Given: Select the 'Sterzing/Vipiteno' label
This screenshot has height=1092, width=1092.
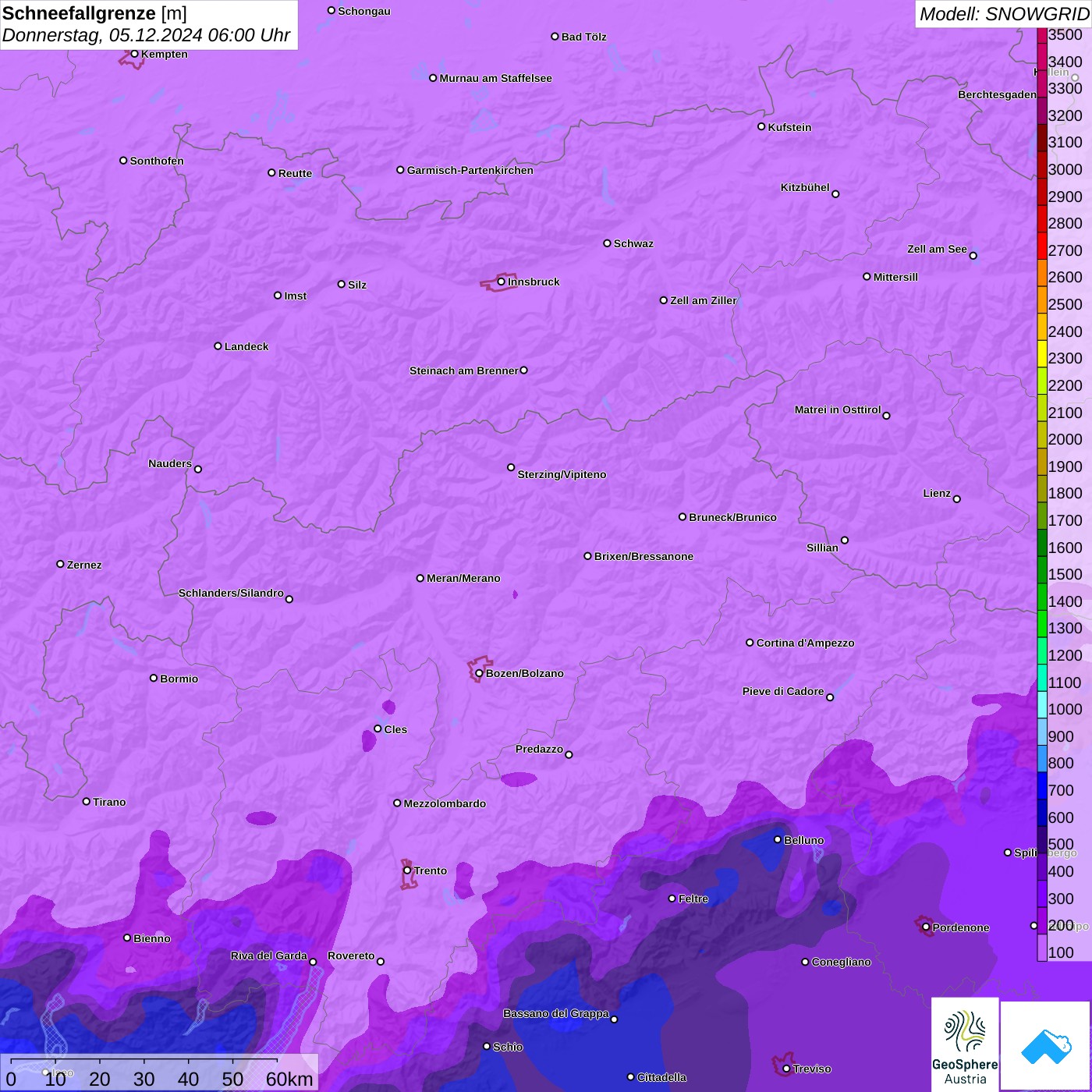Looking at the screenshot, I should [x=562, y=474].
